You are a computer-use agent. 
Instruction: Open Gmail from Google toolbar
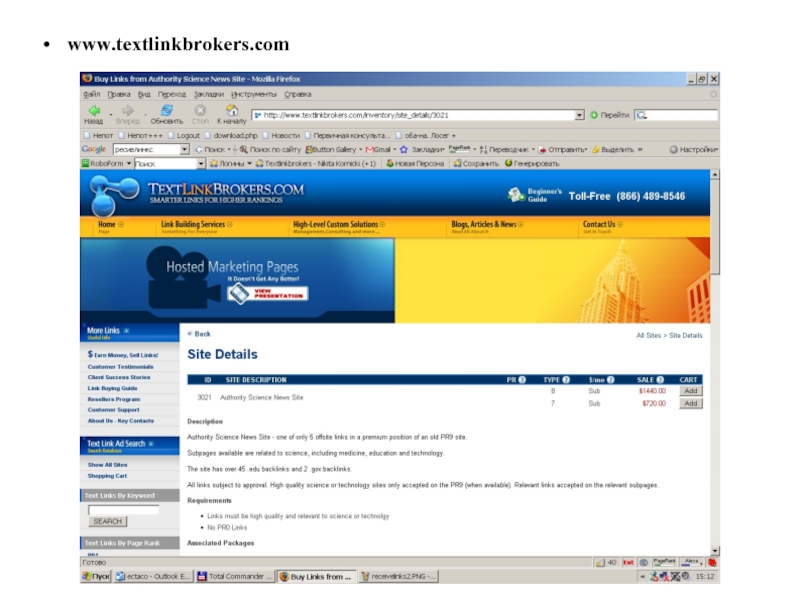[378, 149]
